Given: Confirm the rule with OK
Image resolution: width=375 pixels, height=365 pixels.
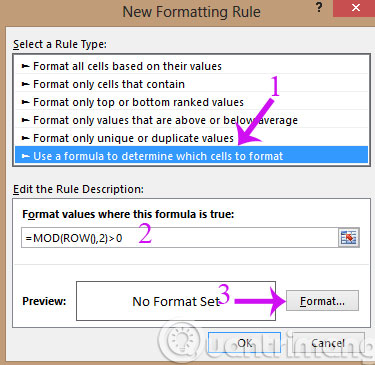Looking at the screenshot, I should click(x=244, y=342).
